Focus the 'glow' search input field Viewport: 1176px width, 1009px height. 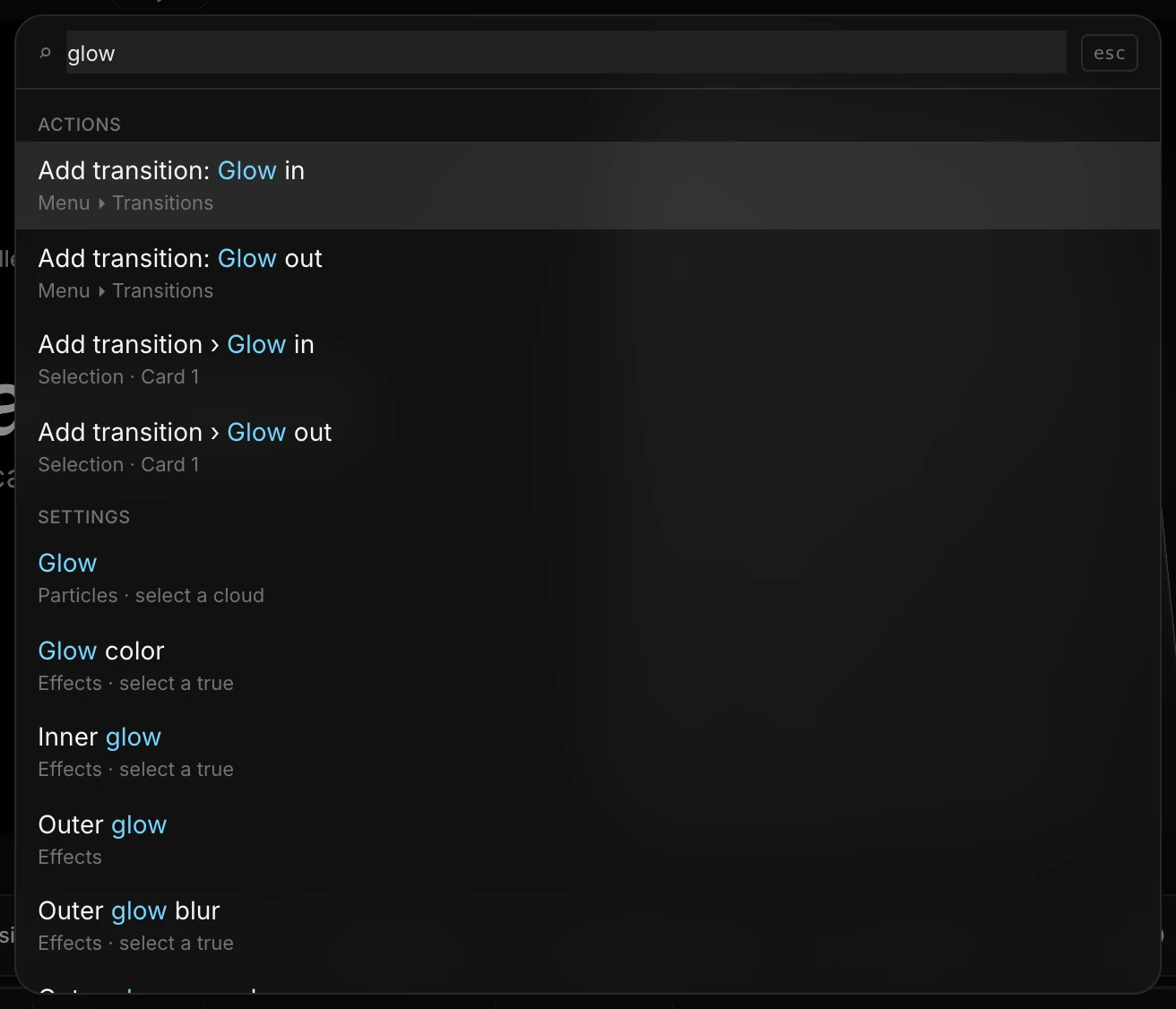566,53
